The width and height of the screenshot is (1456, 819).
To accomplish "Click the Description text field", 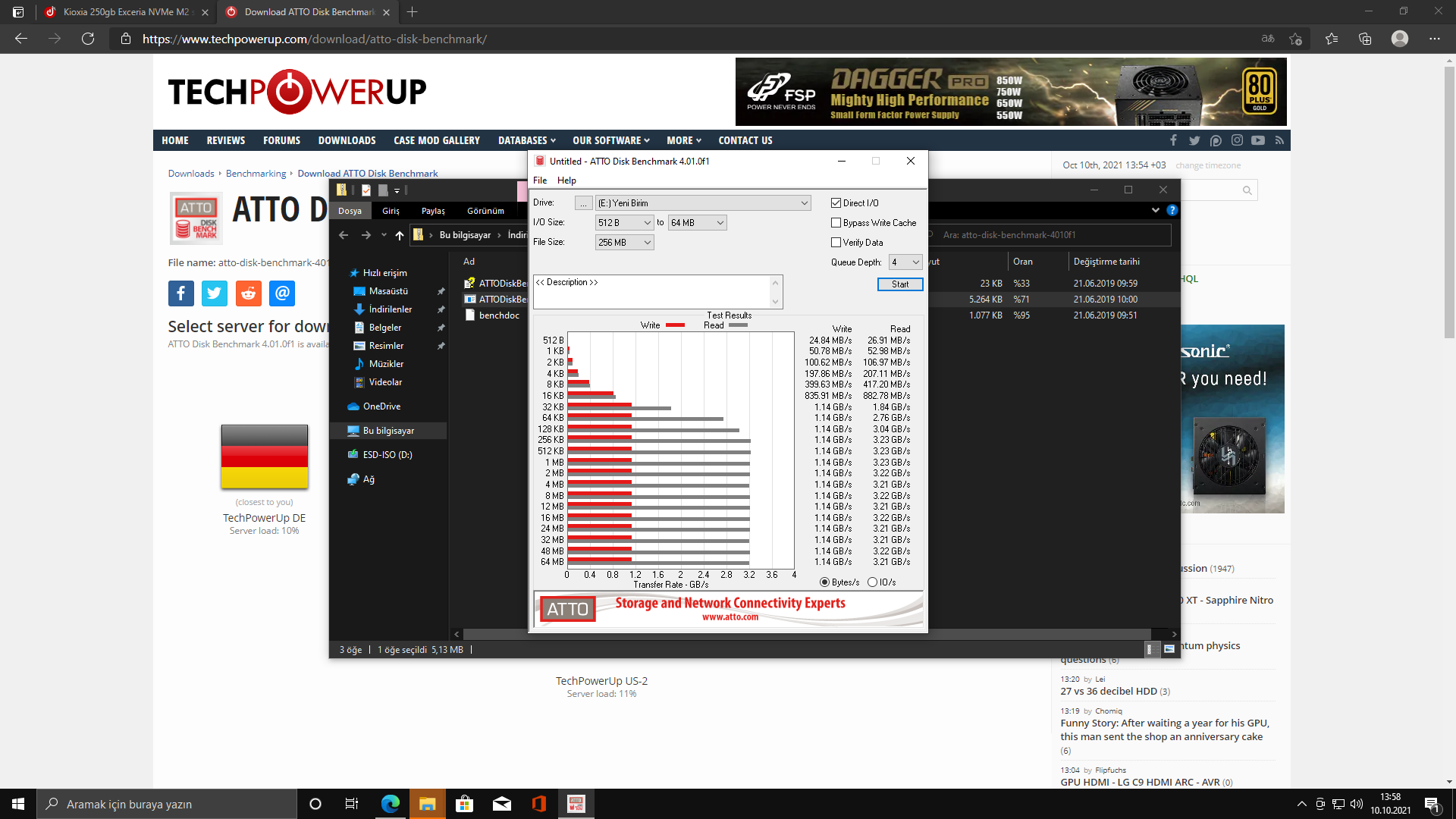I will 652,292.
